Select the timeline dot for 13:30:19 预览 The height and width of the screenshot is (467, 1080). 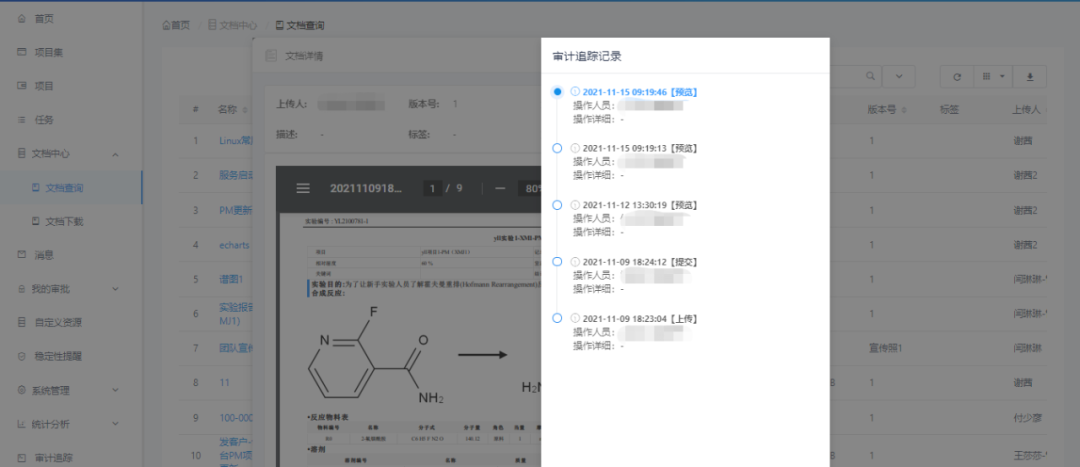557,205
